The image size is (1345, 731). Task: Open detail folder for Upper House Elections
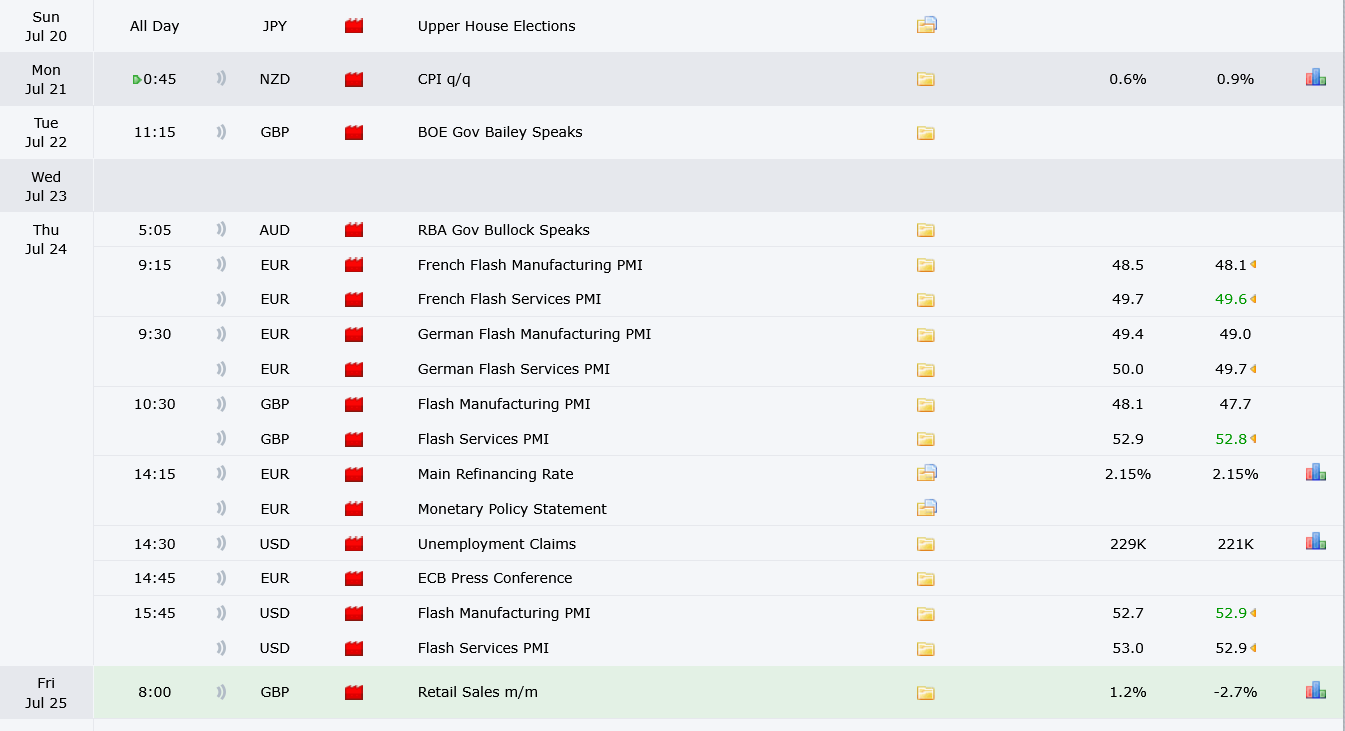point(926,26)
